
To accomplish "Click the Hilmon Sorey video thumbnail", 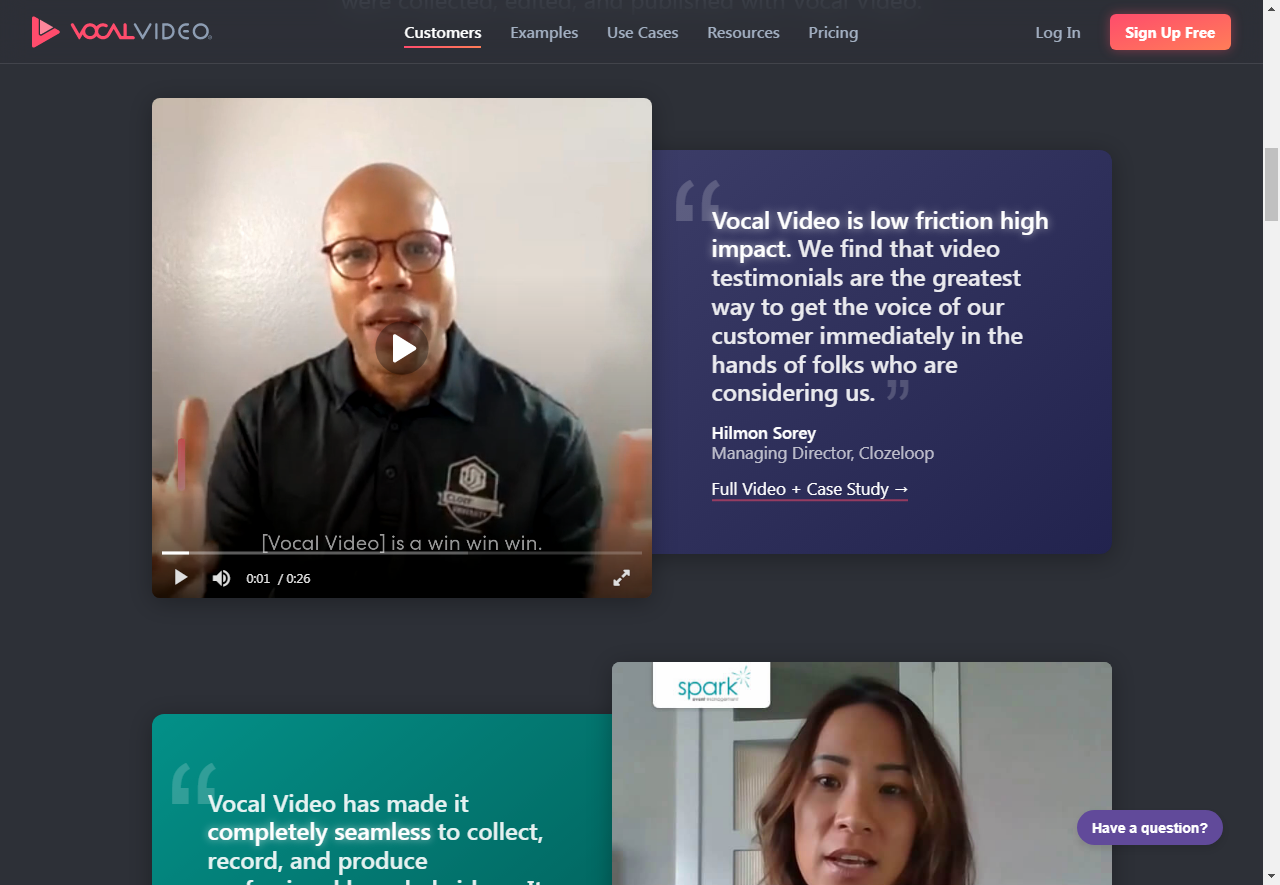I will click(402, 348).
